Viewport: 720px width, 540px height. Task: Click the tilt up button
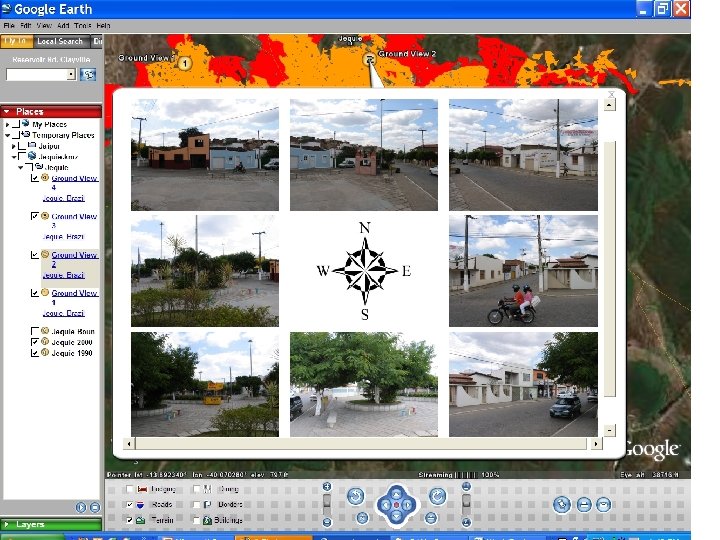pyautogui.click(x=466, y=486)
